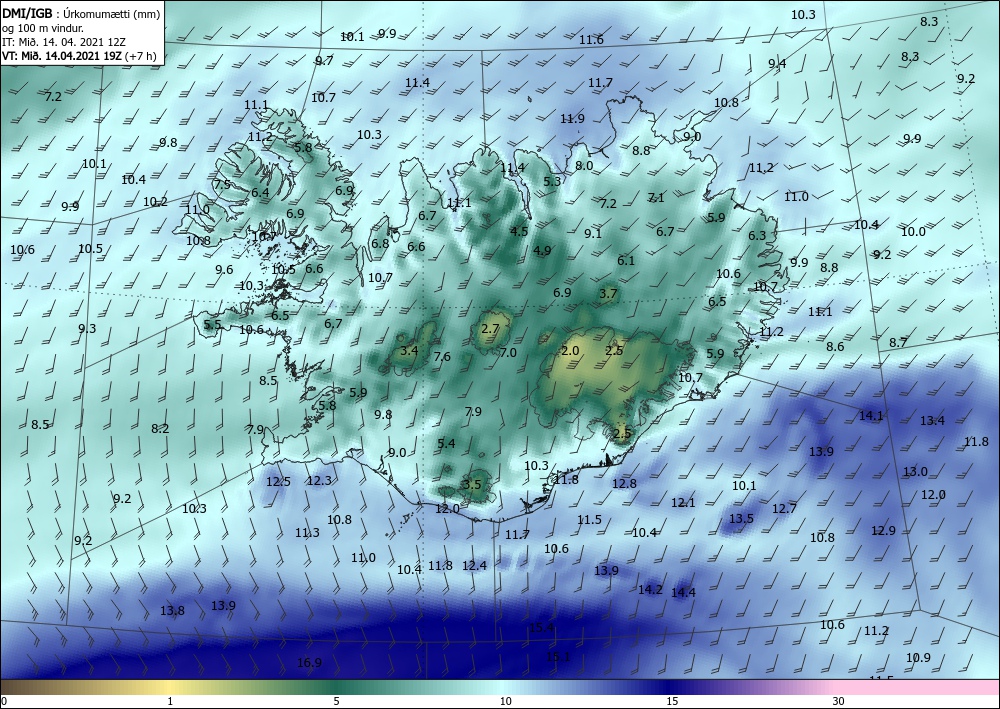Click the 2.7 value on the central glacier
The image size is (1000, 709).
click(x=490, y=329)
